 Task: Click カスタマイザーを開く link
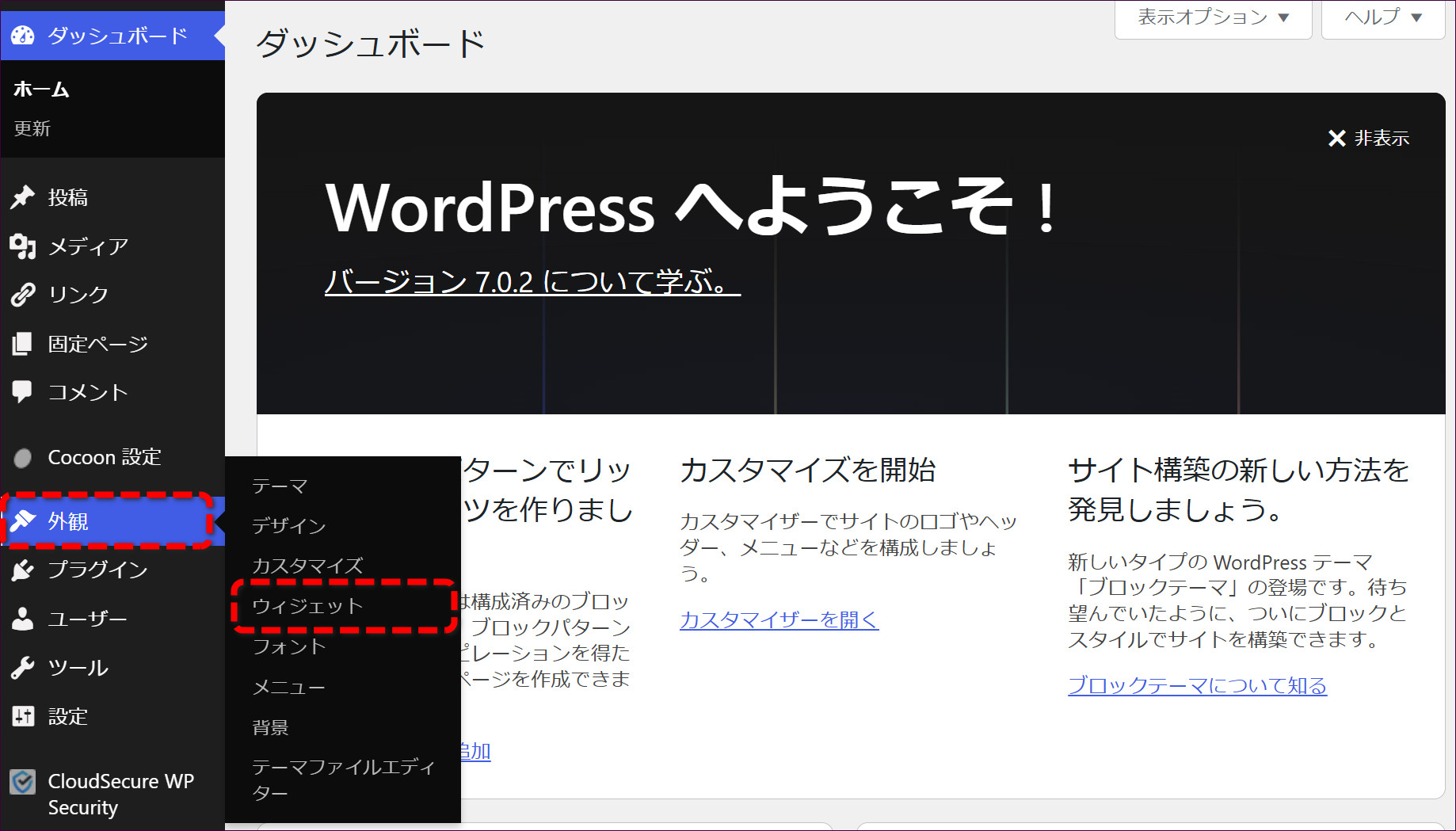pos(779,619)
